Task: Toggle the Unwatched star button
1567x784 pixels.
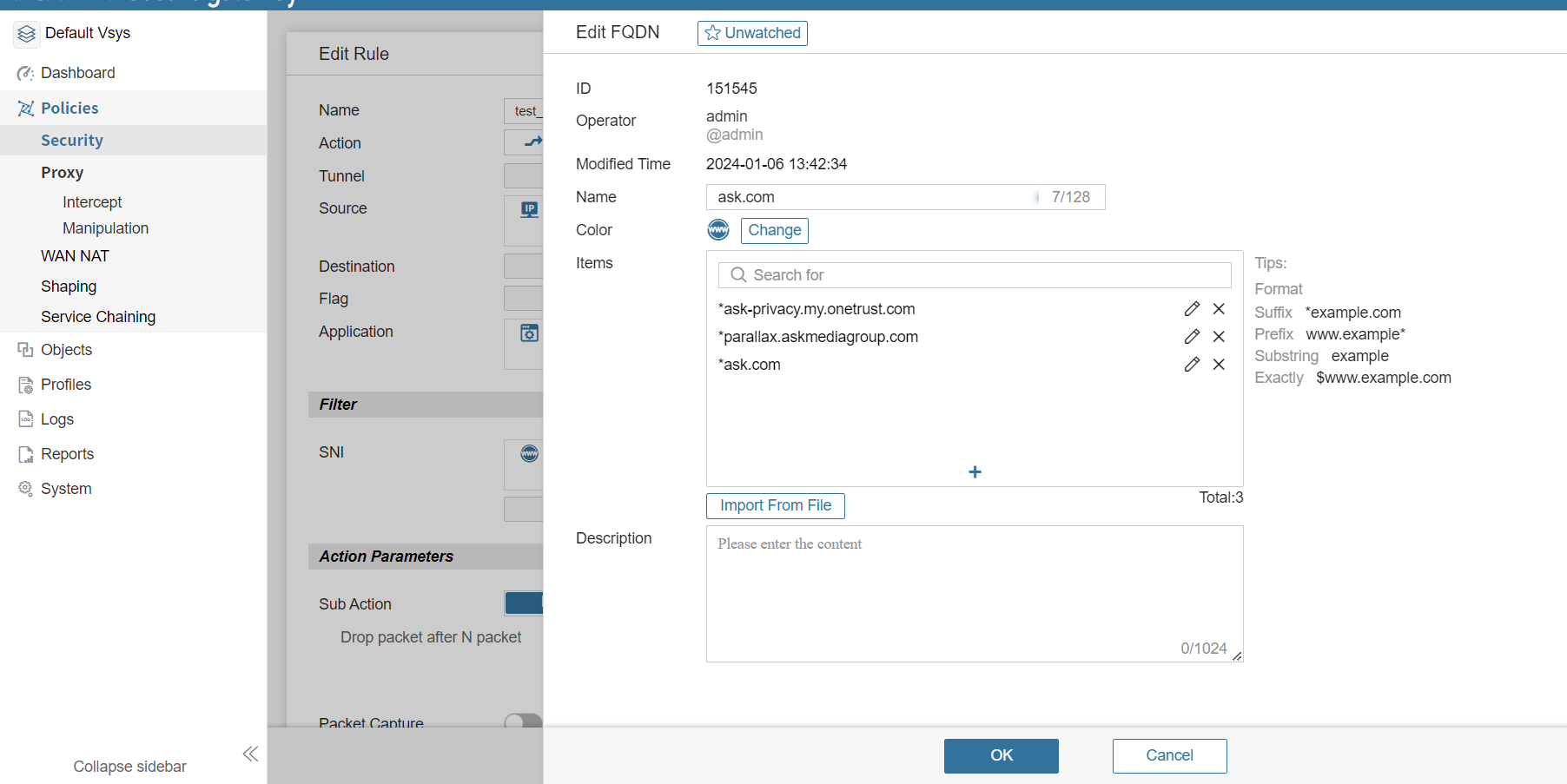Action: click(x=752, y=33)
